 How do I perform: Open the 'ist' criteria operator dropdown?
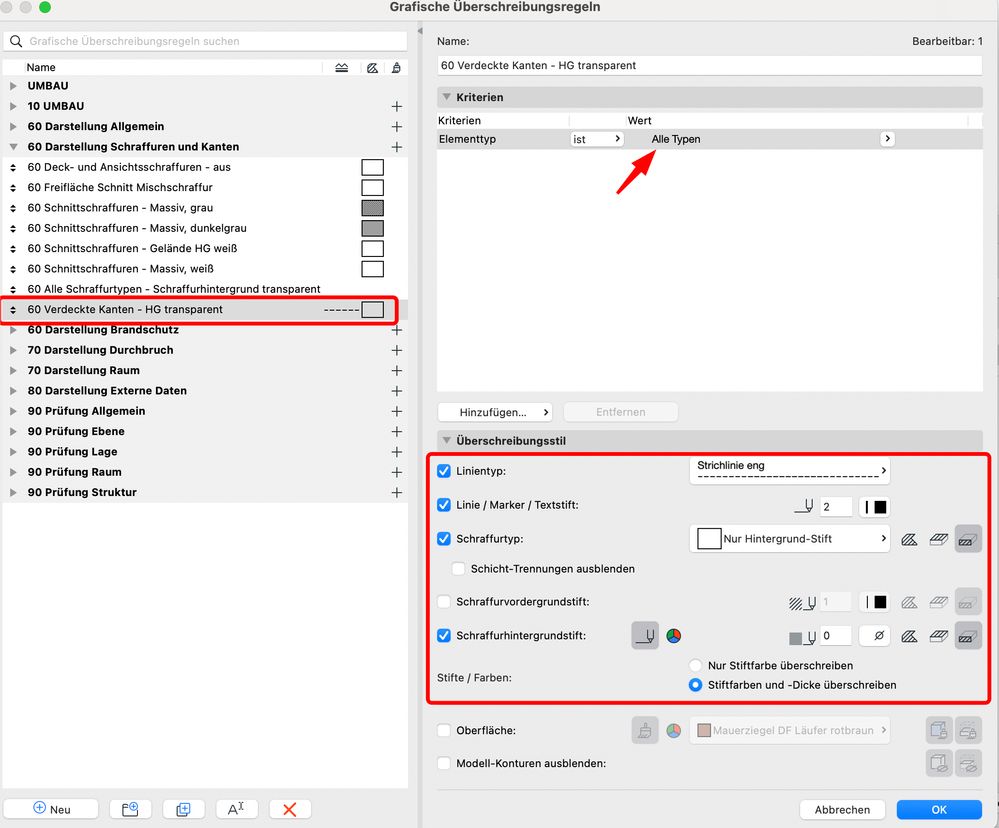(597, 139)
